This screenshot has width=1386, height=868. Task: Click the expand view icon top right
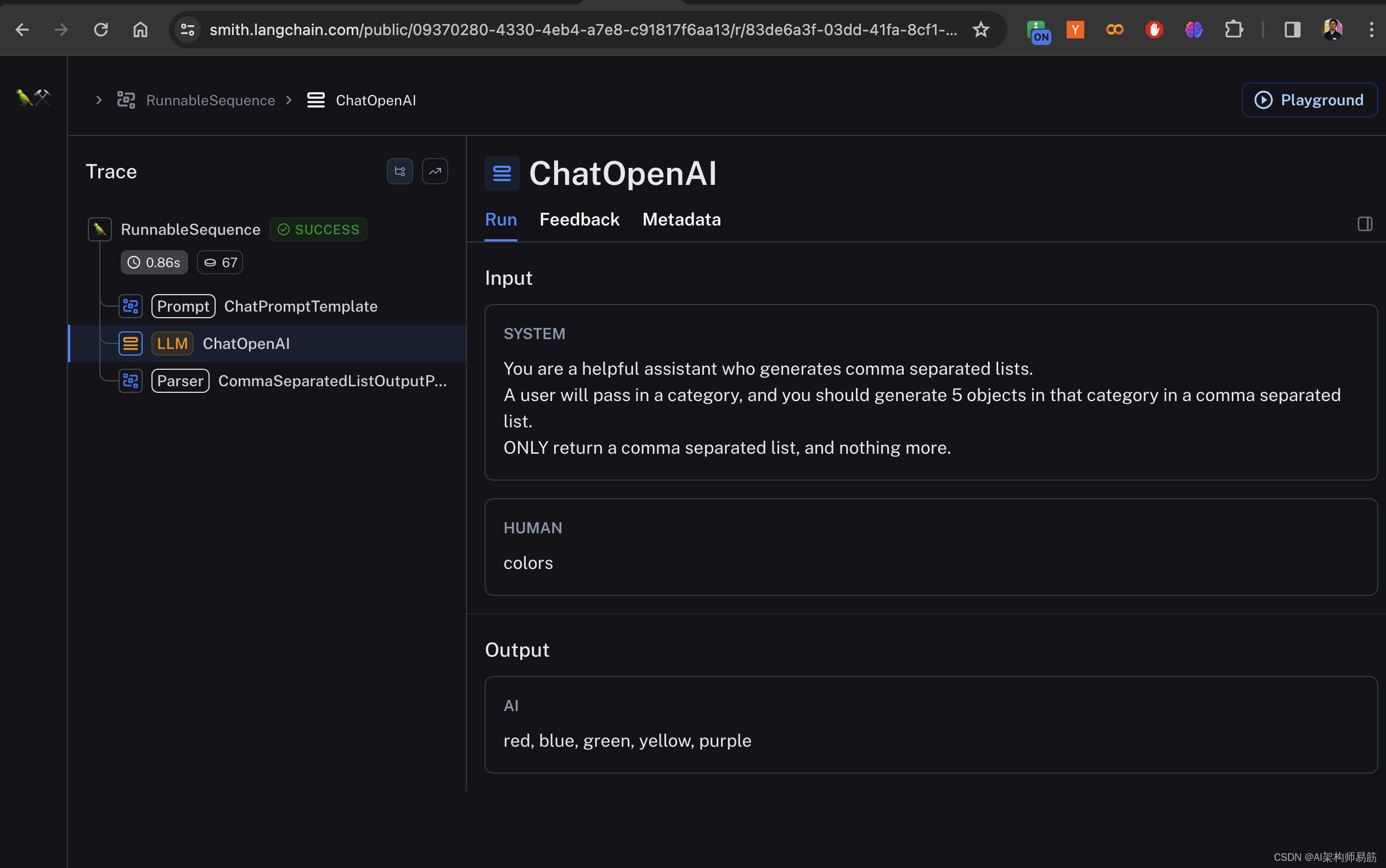coord(1365,223)
